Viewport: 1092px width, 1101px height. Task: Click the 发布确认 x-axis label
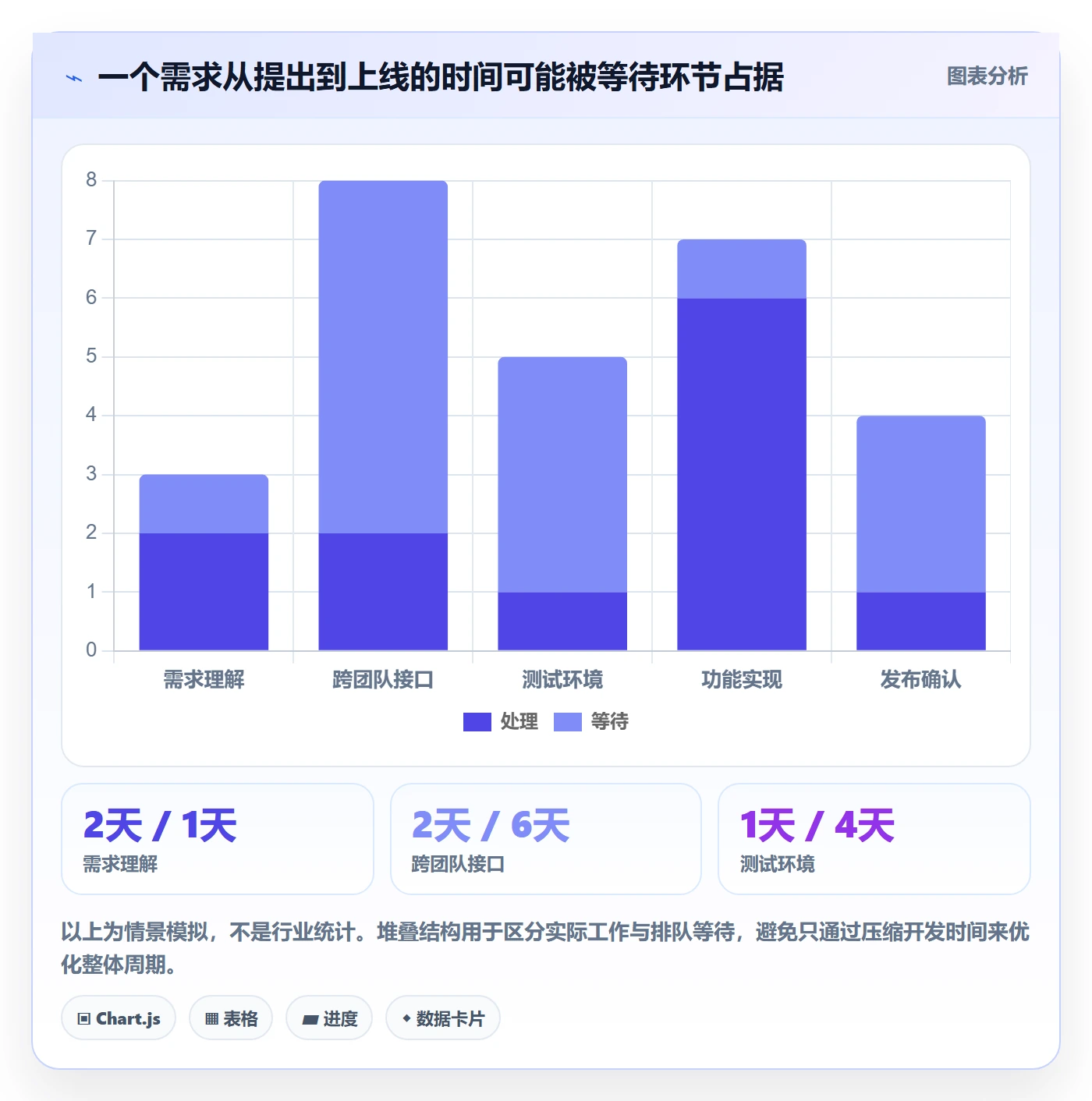[x=921, y=680]
